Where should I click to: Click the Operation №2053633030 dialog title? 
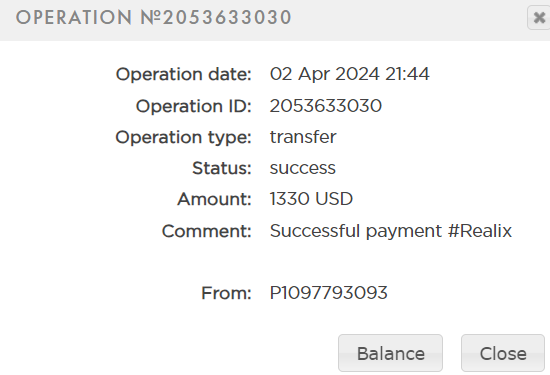point(154,18)
